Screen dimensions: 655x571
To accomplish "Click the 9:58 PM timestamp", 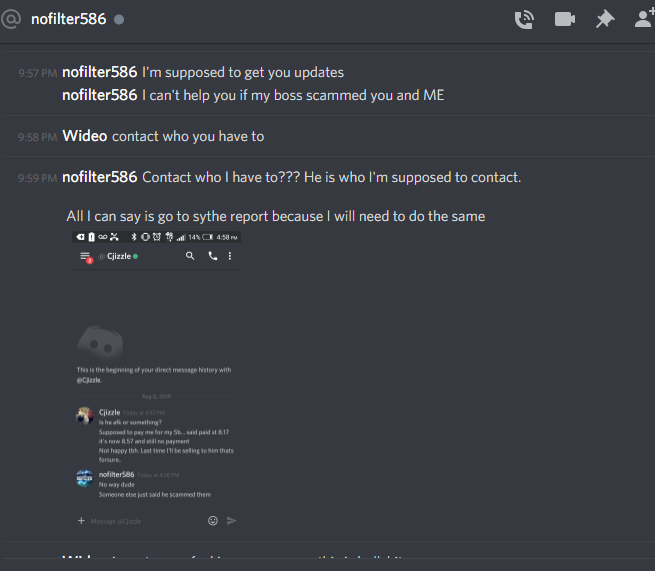I will click(x=37, y=137).
